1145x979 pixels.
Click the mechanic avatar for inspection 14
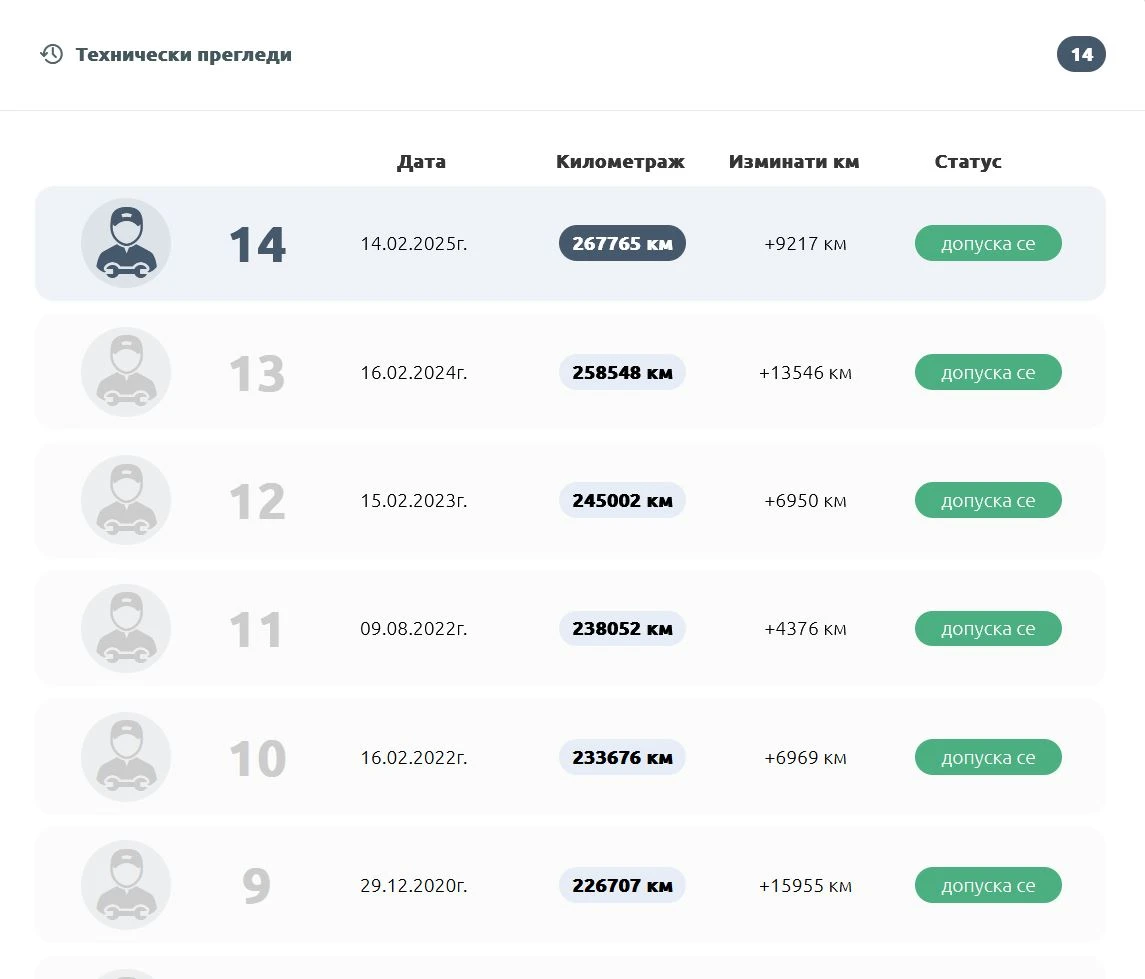pyautogui.click(x=126, y=243)
